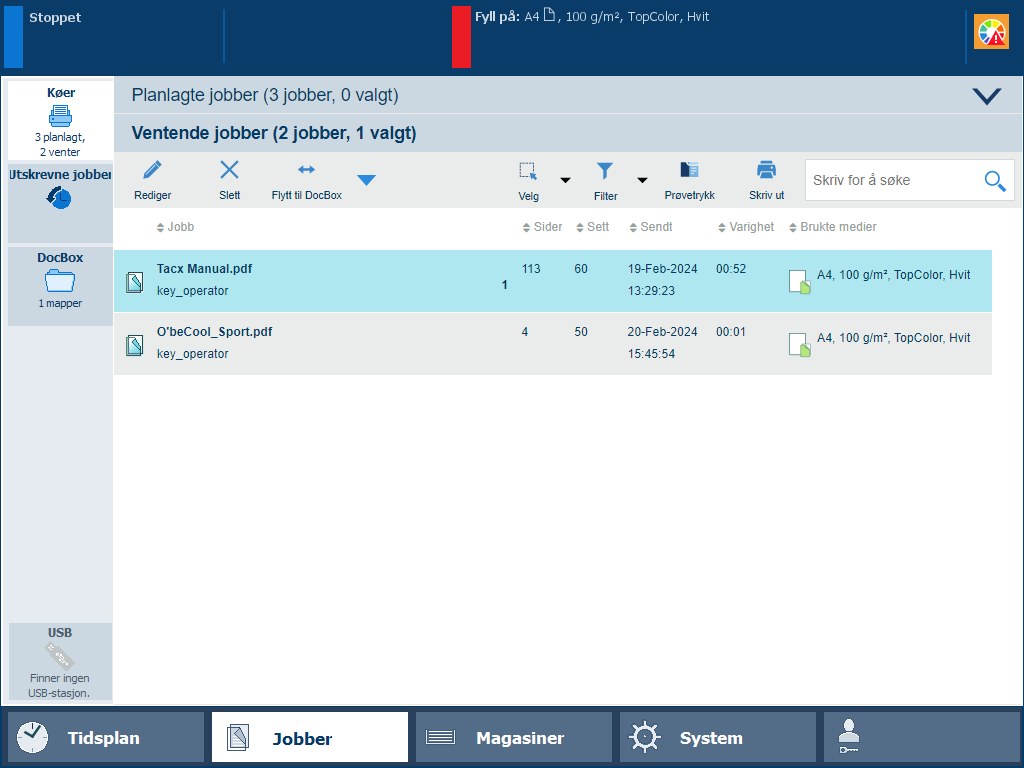The image size is (1024, 768).
Task: Click Flytt til DocBox arrows icon
Action: point(306,170)
